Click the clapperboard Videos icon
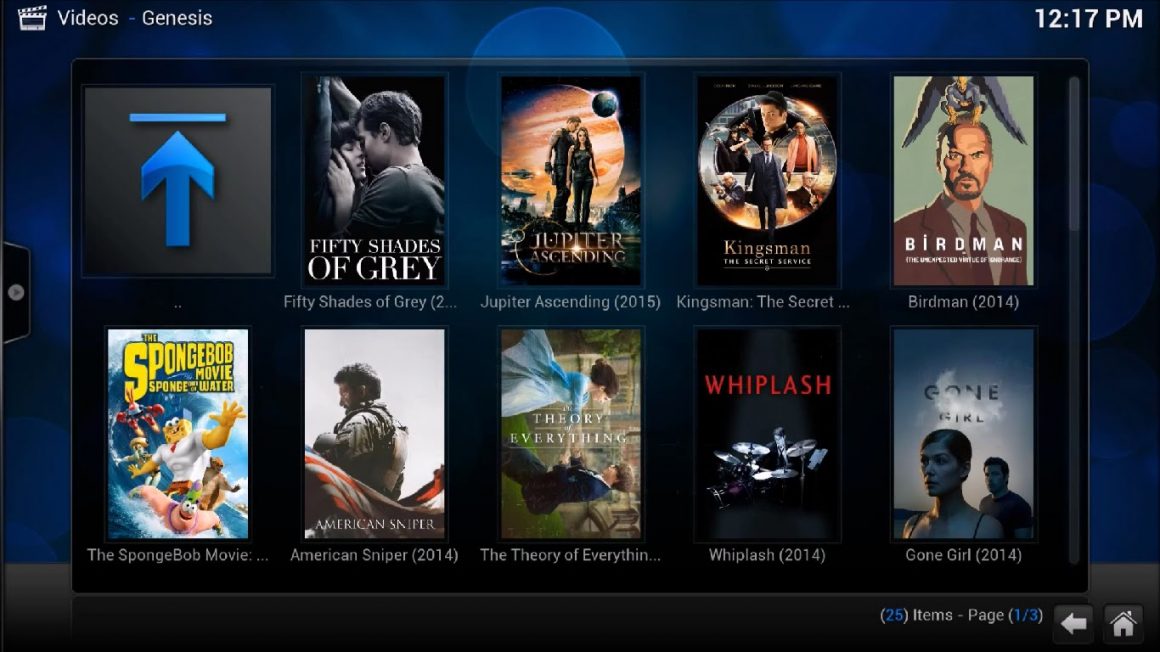1160x652 pixels. point(32,17)
